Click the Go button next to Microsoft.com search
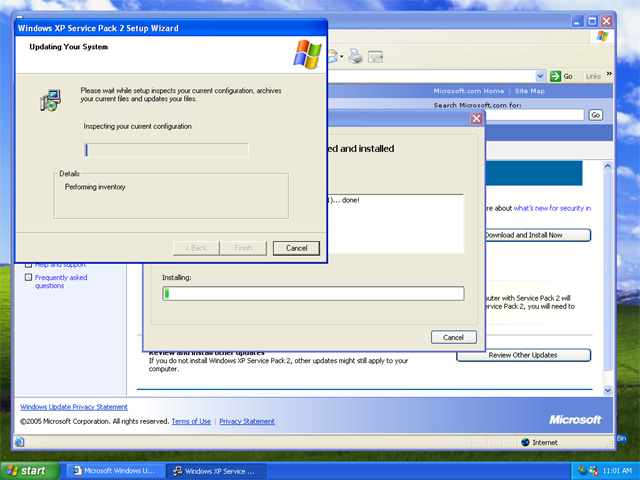 point(596,115)
